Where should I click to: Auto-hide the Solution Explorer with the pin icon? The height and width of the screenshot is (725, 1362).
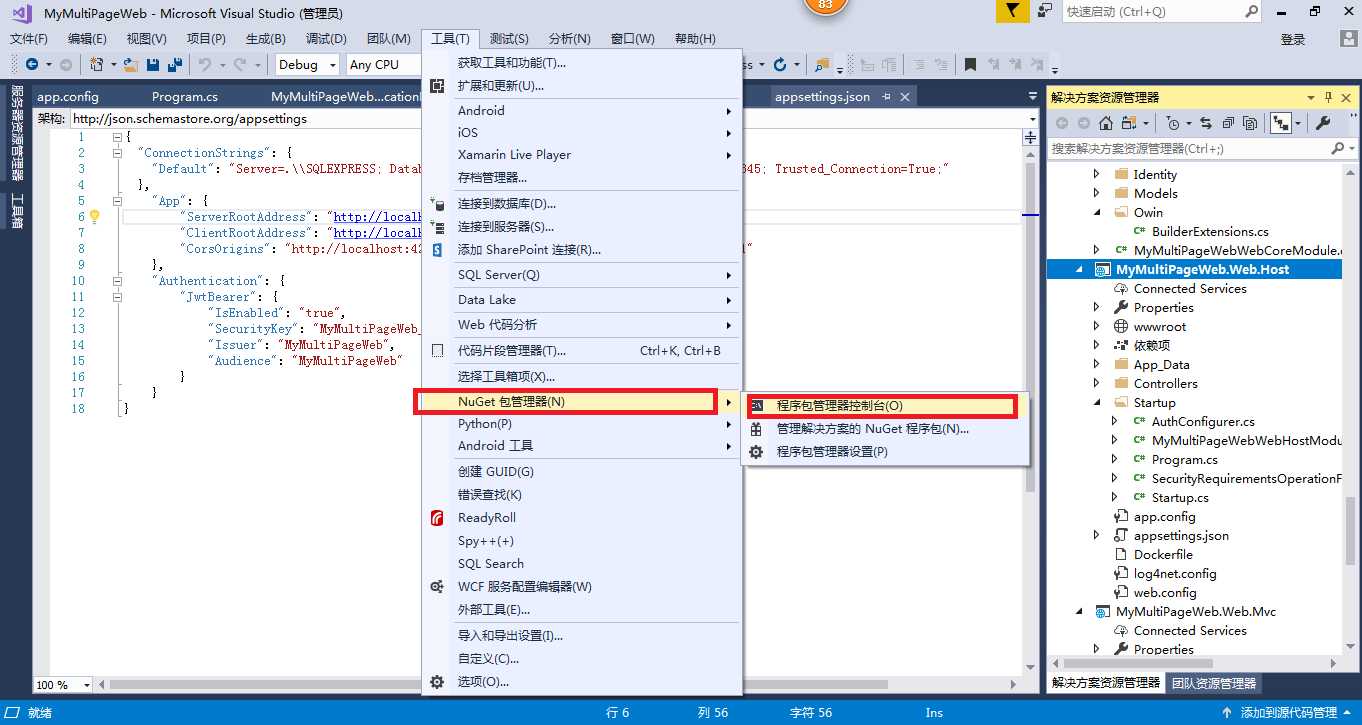point(1328,97)
